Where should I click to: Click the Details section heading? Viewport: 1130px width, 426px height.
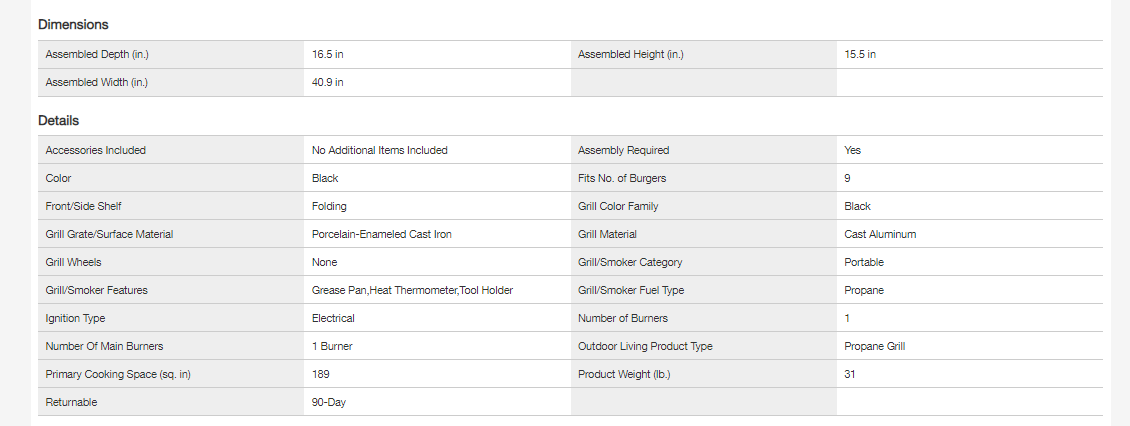[x=58, y=120]
